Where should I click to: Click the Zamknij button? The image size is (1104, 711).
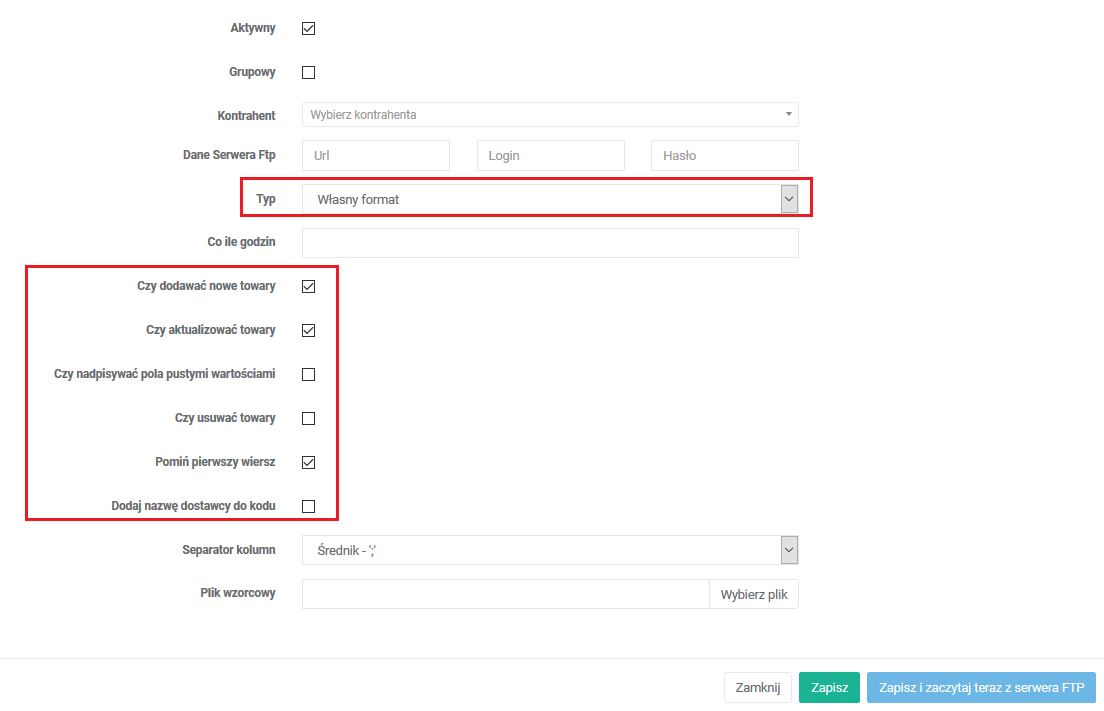click(757, 688)
